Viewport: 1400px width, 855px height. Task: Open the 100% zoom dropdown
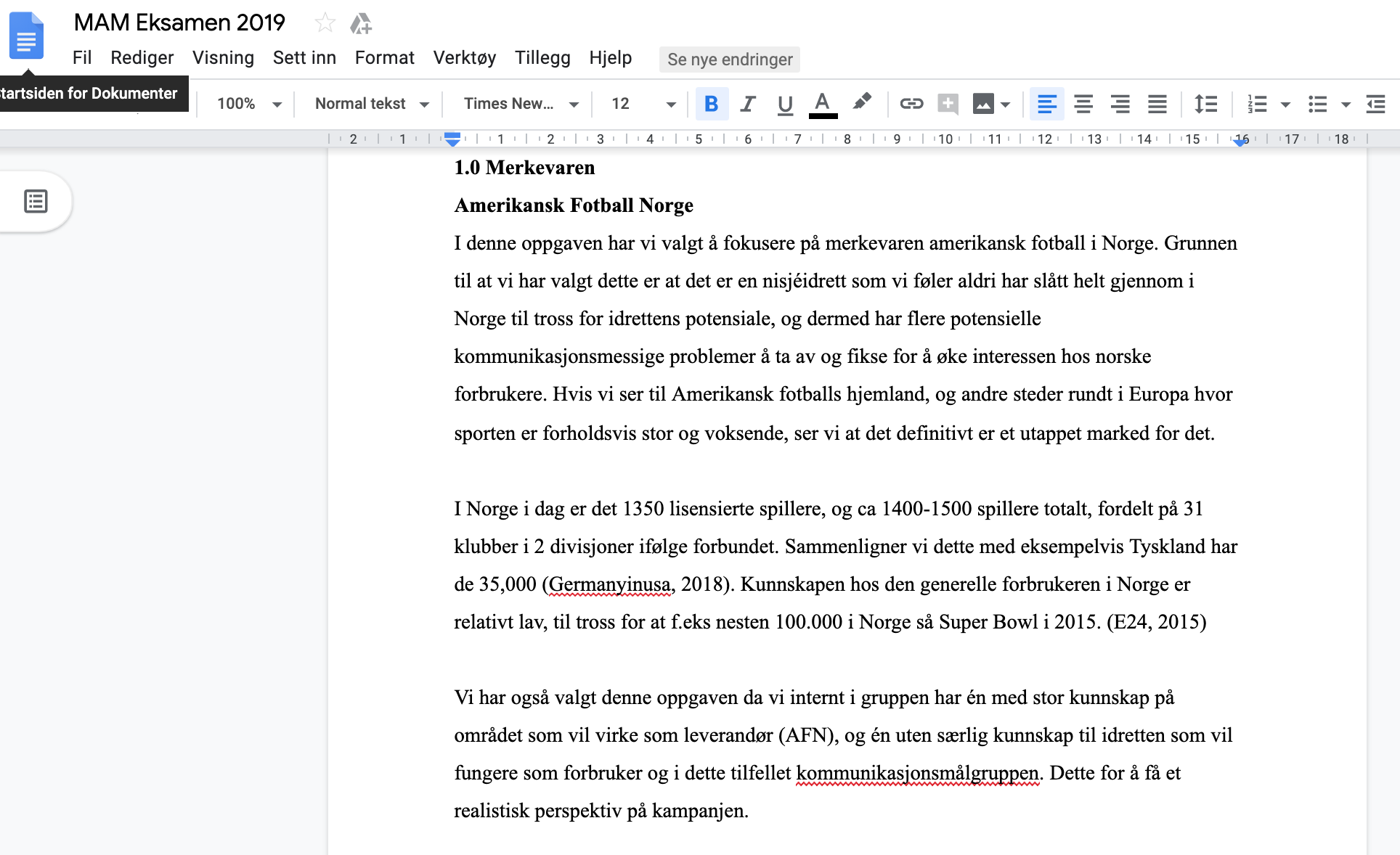(249, 104)
